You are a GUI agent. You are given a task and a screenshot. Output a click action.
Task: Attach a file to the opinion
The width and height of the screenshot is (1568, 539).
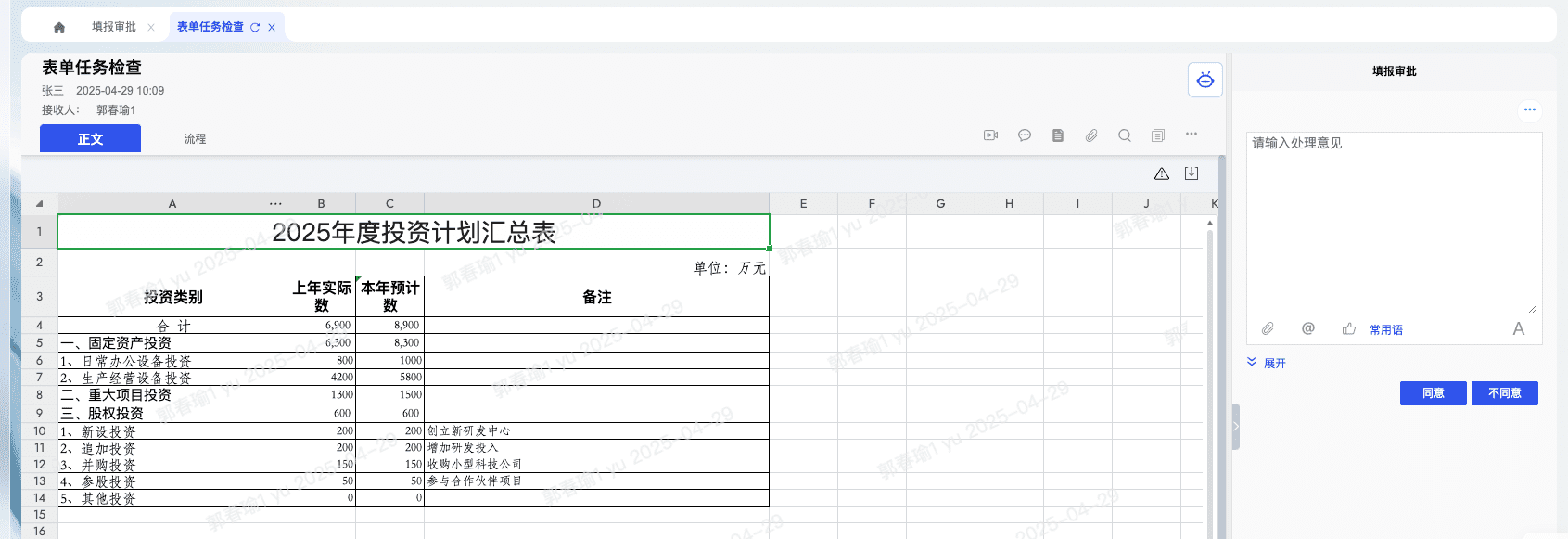click(1268, 328)
